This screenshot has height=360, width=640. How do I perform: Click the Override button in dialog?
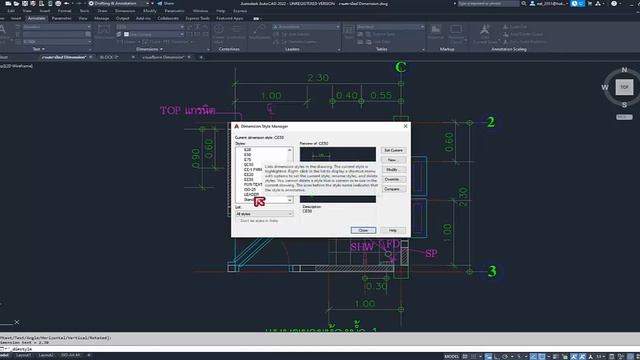pyautogui.click(x=393, y=180)
